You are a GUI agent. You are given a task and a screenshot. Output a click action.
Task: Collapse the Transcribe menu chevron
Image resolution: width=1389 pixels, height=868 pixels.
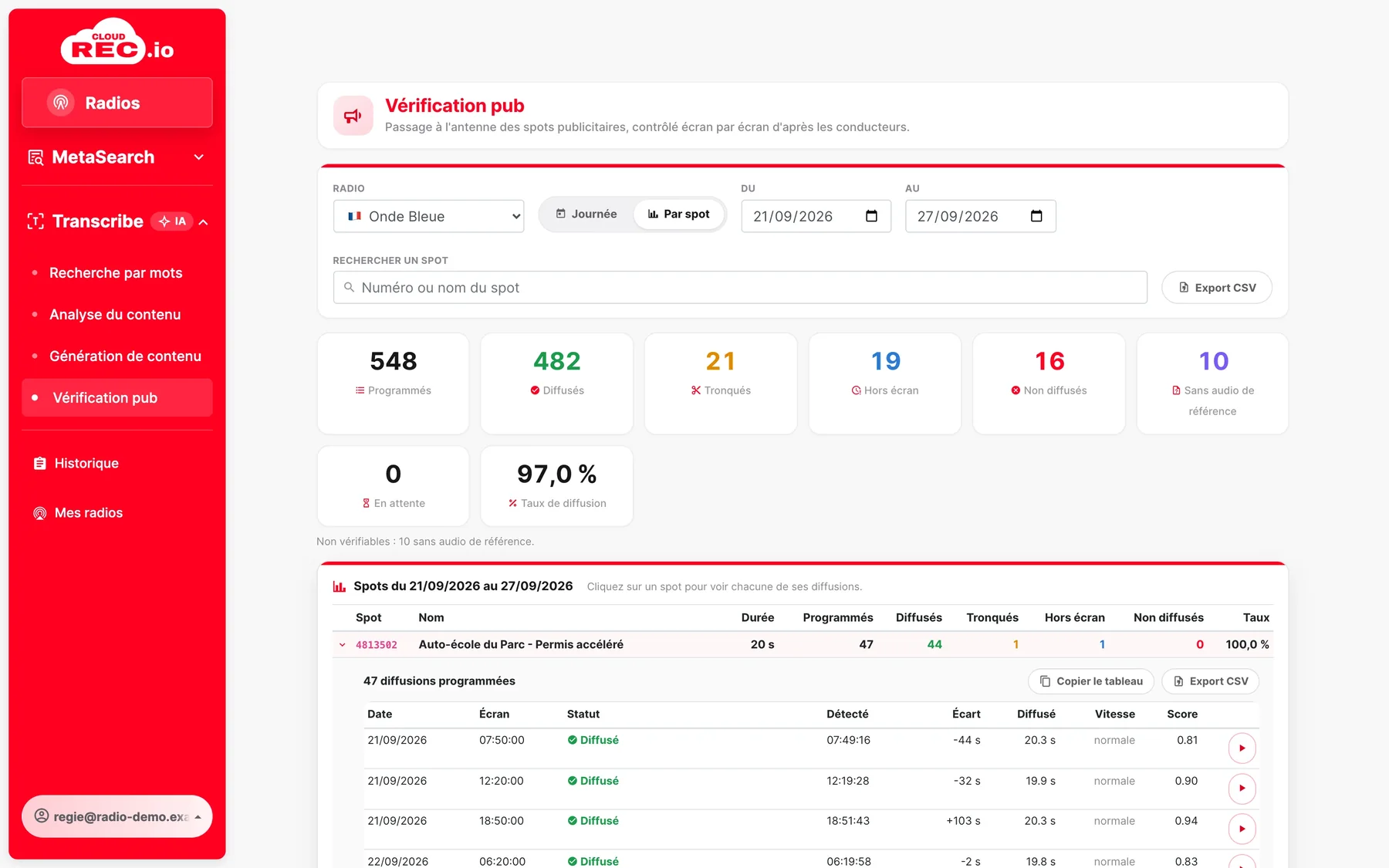[x=204, y=222]
